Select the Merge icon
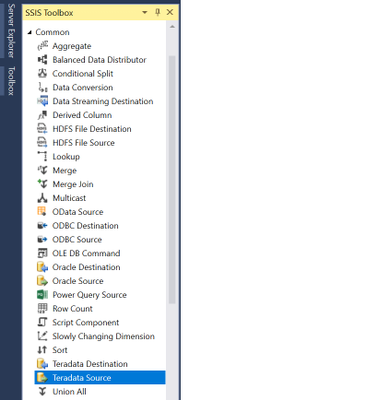The image size is (365, 400). [42, 170]
